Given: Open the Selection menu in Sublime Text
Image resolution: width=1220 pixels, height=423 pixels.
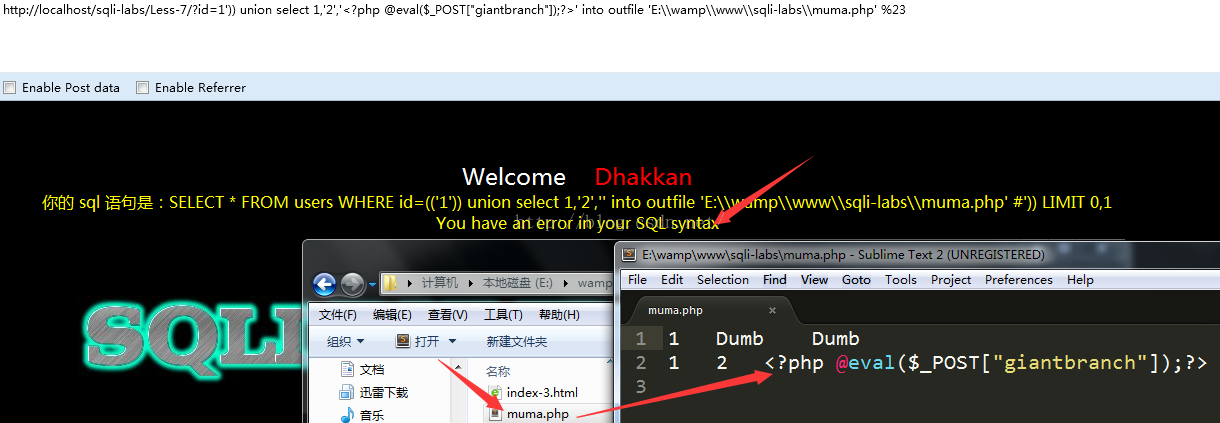Looking at the screenshot, I should [x=723, y=280].
